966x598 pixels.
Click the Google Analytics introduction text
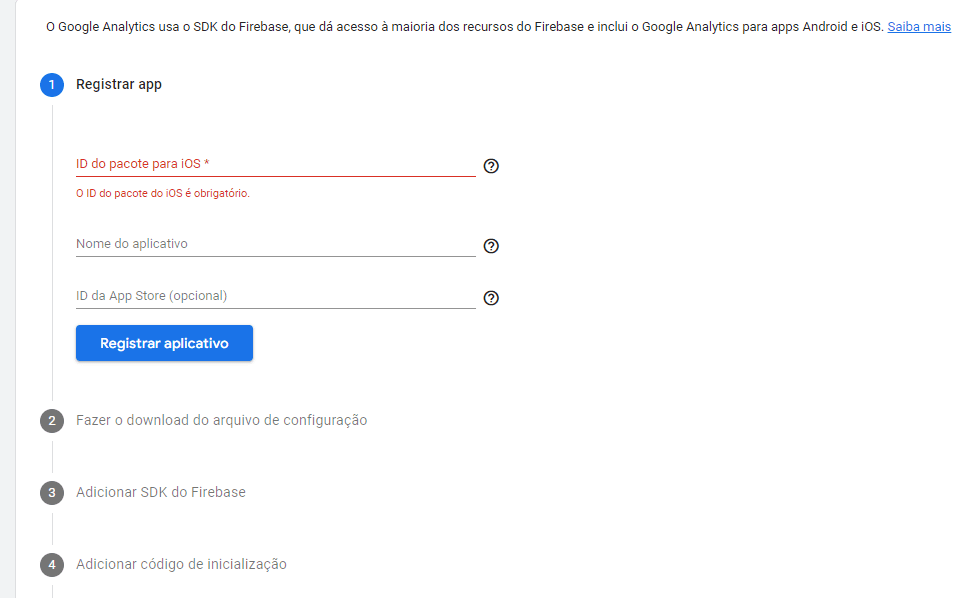(x=400, y=26)
